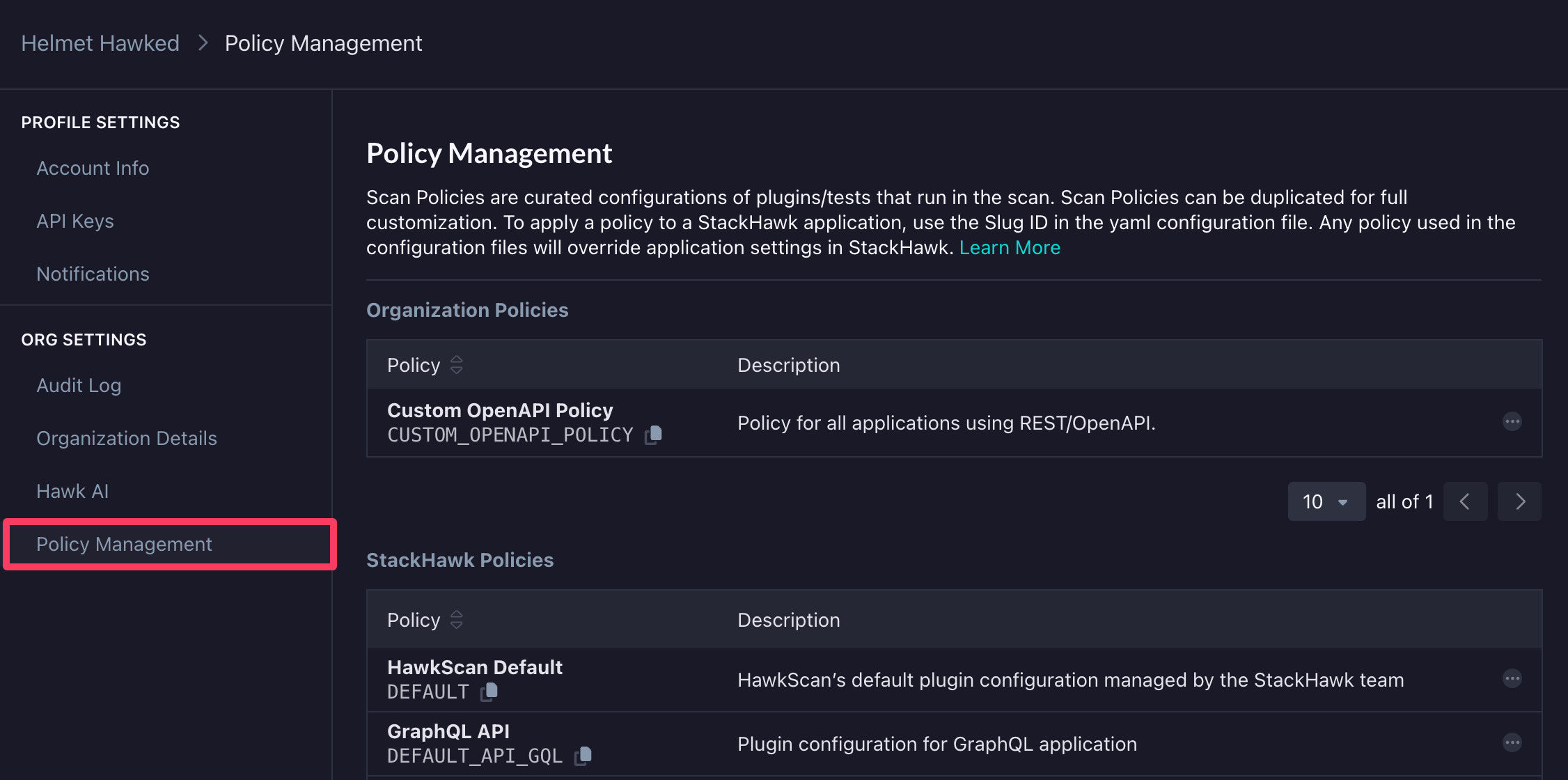Open Organization Details page
This screenshot has width=1568, height=780.
[x=127, y=438]
